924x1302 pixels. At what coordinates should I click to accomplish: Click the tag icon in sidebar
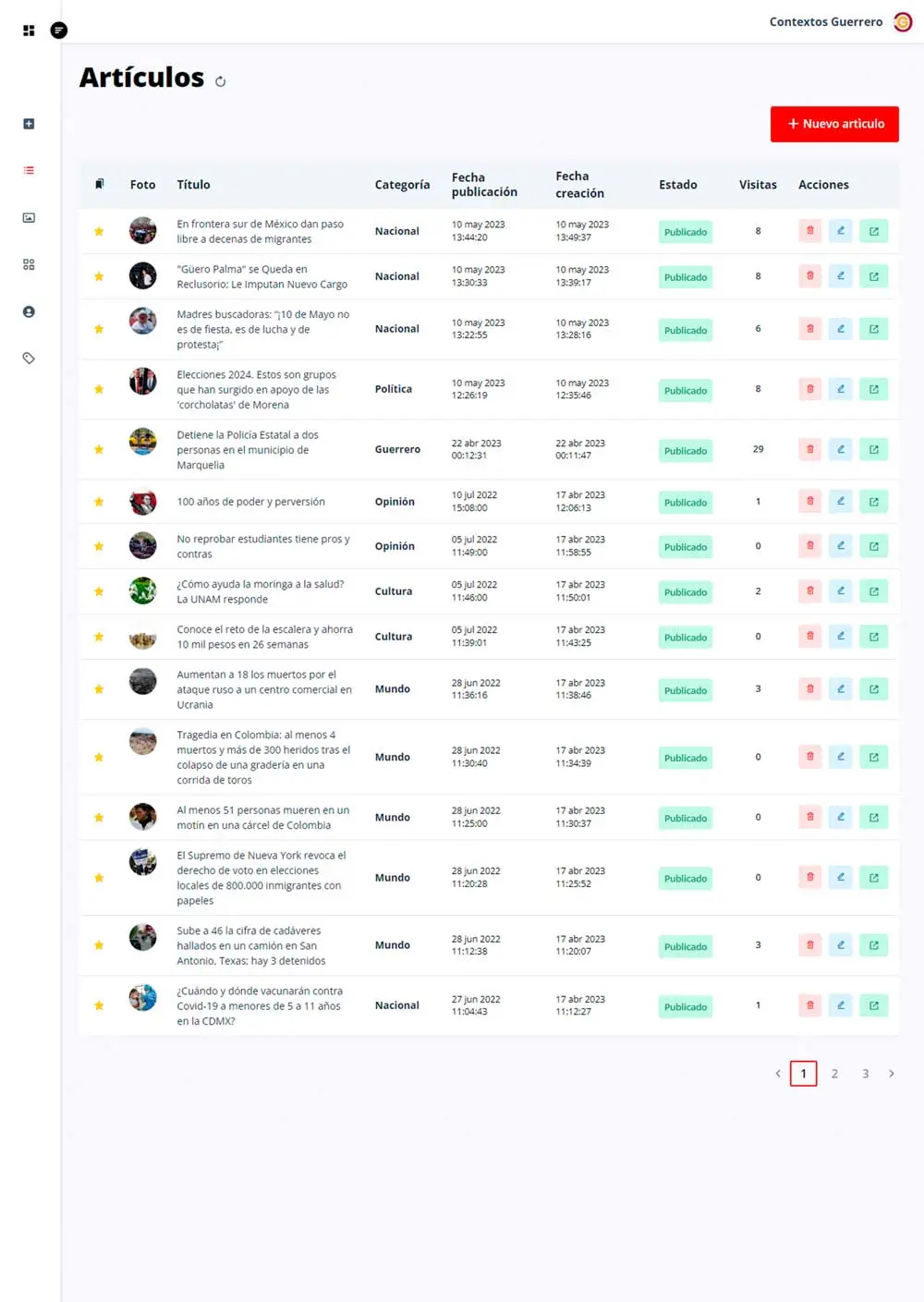pyautogui.click(x=29, y=359)
